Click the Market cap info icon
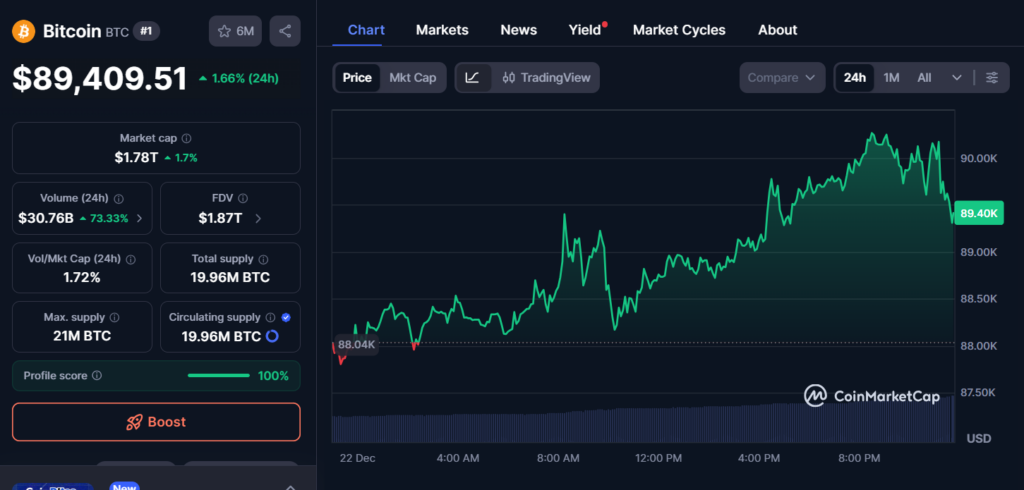Image resolution: width=1024 pixels, height=490 pixels. click(186, 138)
